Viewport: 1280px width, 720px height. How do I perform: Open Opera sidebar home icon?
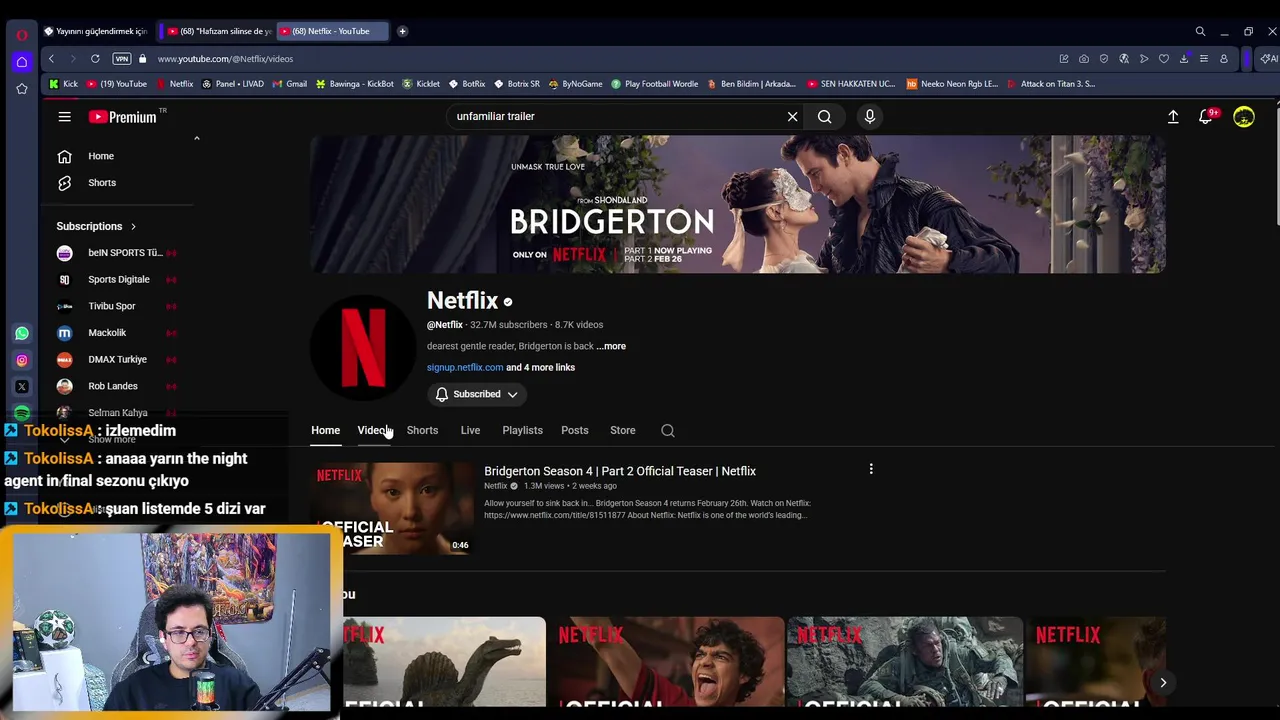click(22, 62)
